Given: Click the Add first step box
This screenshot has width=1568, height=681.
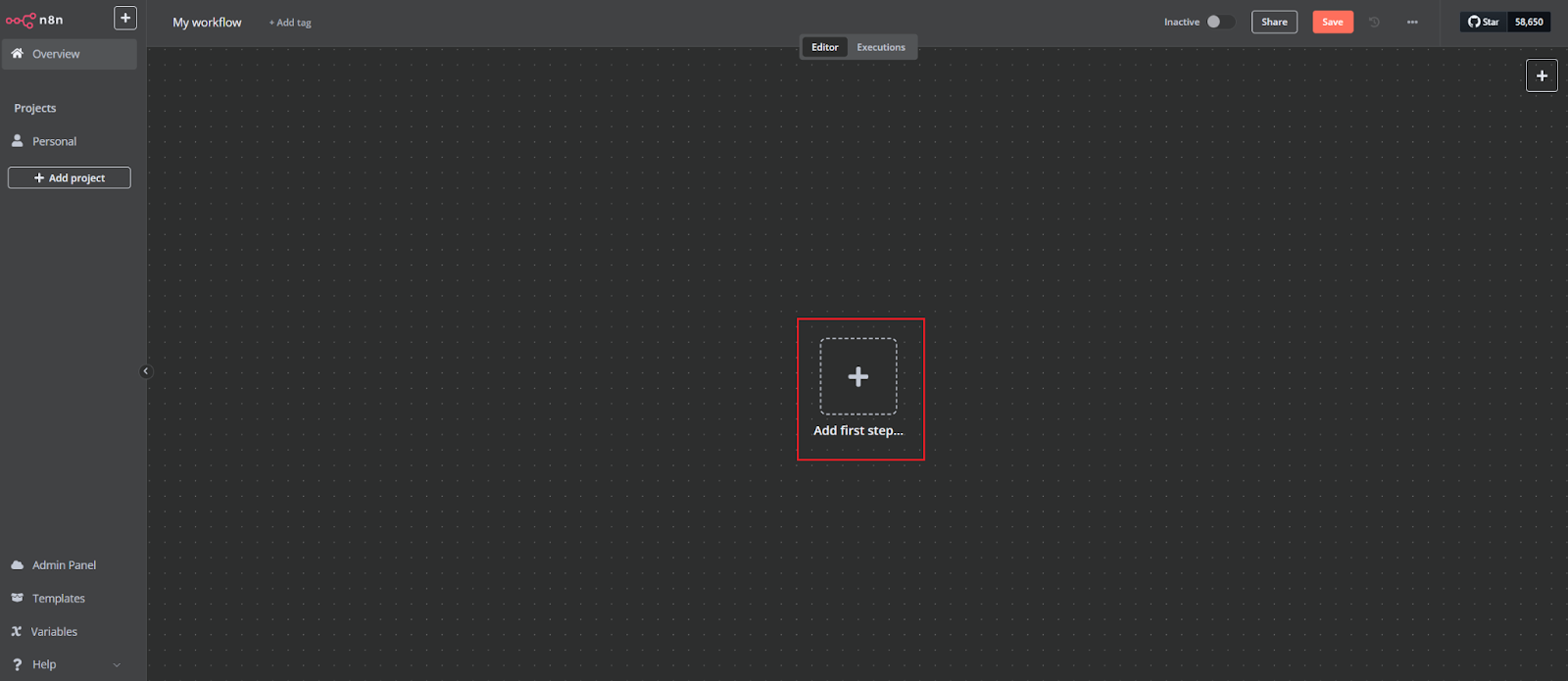Looking at the screenshot, I should click(858, 377).
